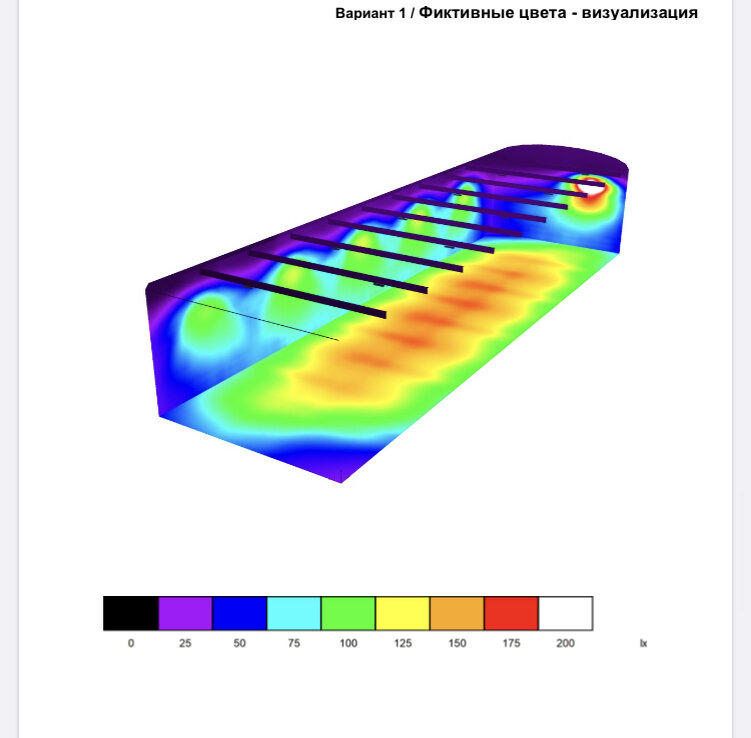
Task: Click the '125' legend value label
Action: [x=403, y=643]
